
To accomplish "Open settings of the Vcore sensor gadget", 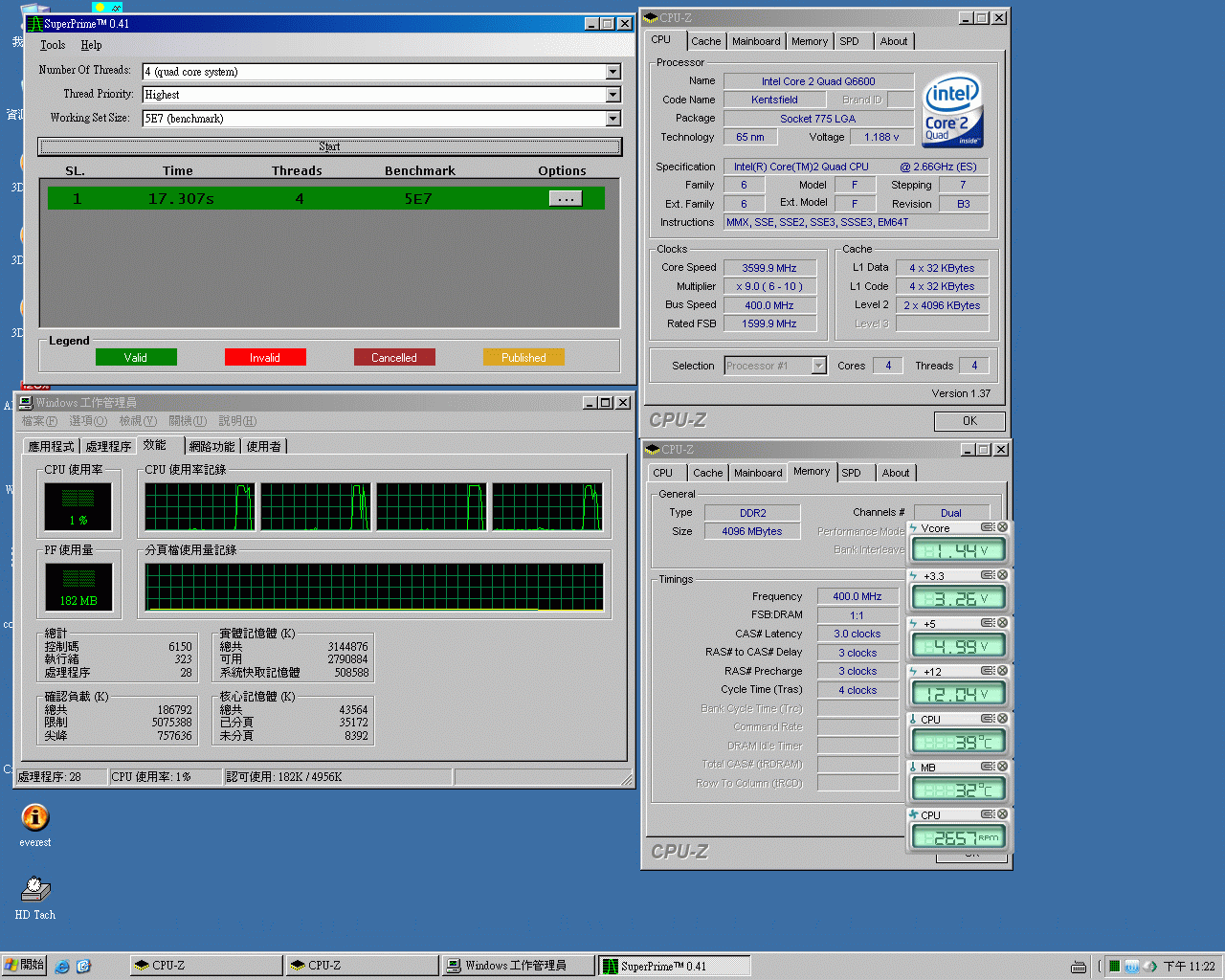I will [x=988, y=527].
